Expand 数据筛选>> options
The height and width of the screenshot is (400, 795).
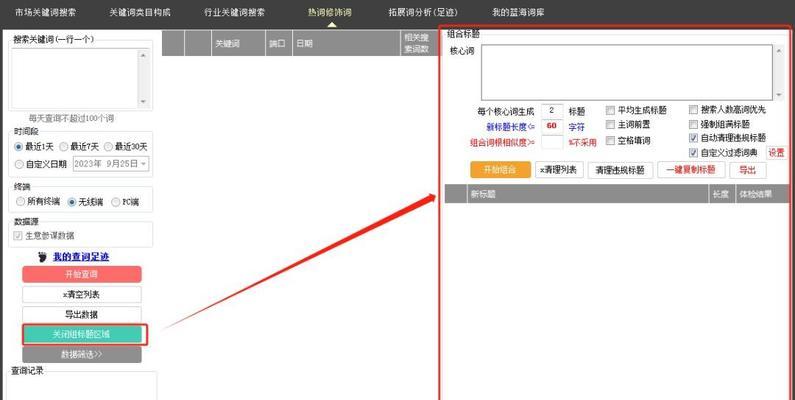pyautogui.click(x=82, y=354)
